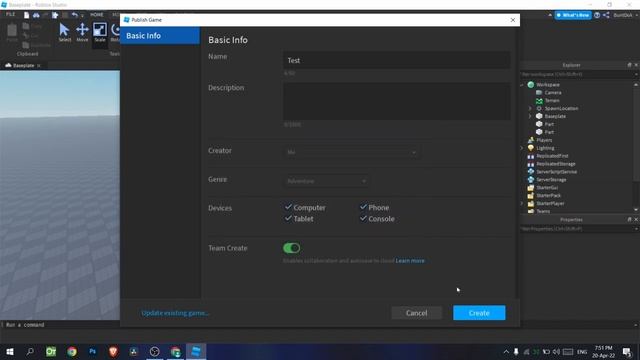
Task: Open the Learn more link
Action: pos(410,260)
